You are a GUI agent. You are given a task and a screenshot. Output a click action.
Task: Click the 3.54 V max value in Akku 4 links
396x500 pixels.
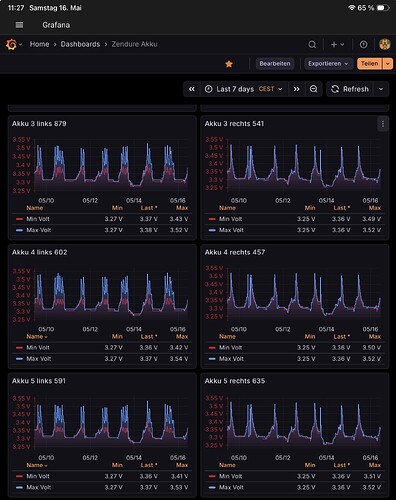click(x=179, y=359)
